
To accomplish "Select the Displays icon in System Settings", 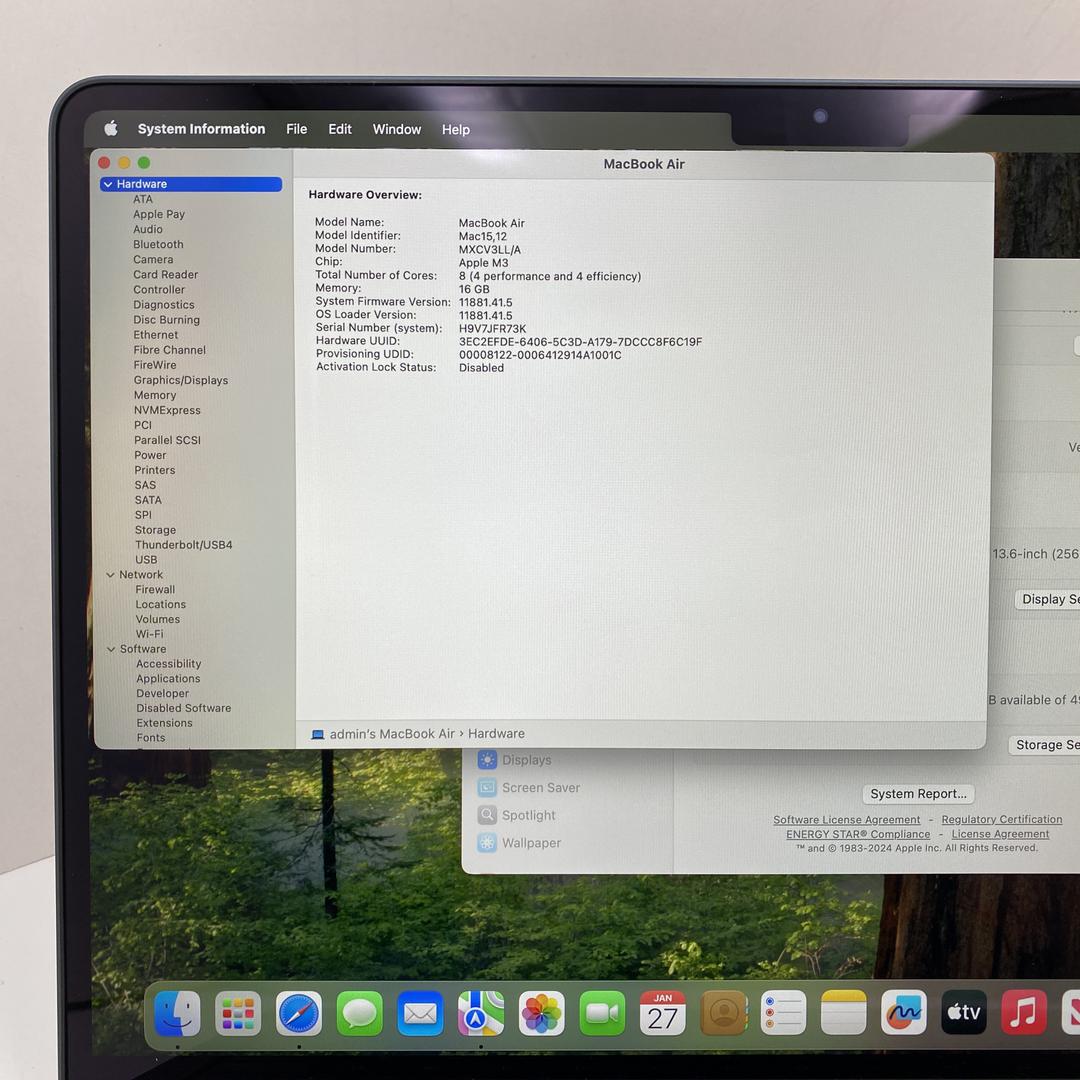I will point(487,760).
